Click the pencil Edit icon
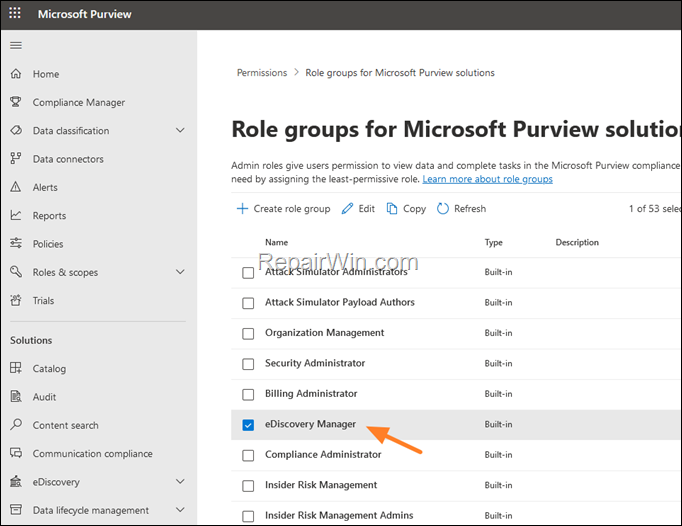Viewport: 682px width, 526px height. point(348,208)
